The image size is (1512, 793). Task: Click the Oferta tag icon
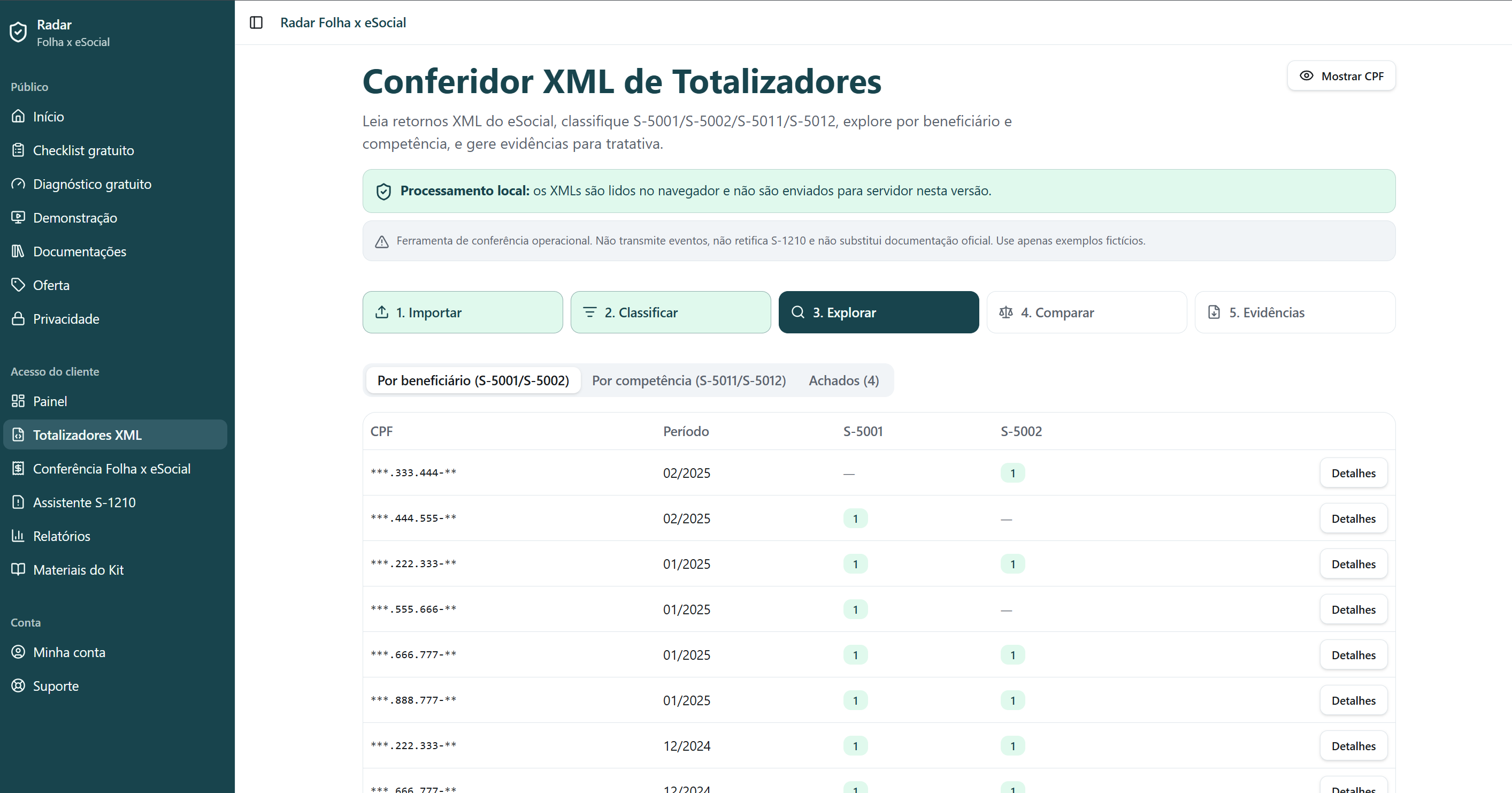click(18, 285)
